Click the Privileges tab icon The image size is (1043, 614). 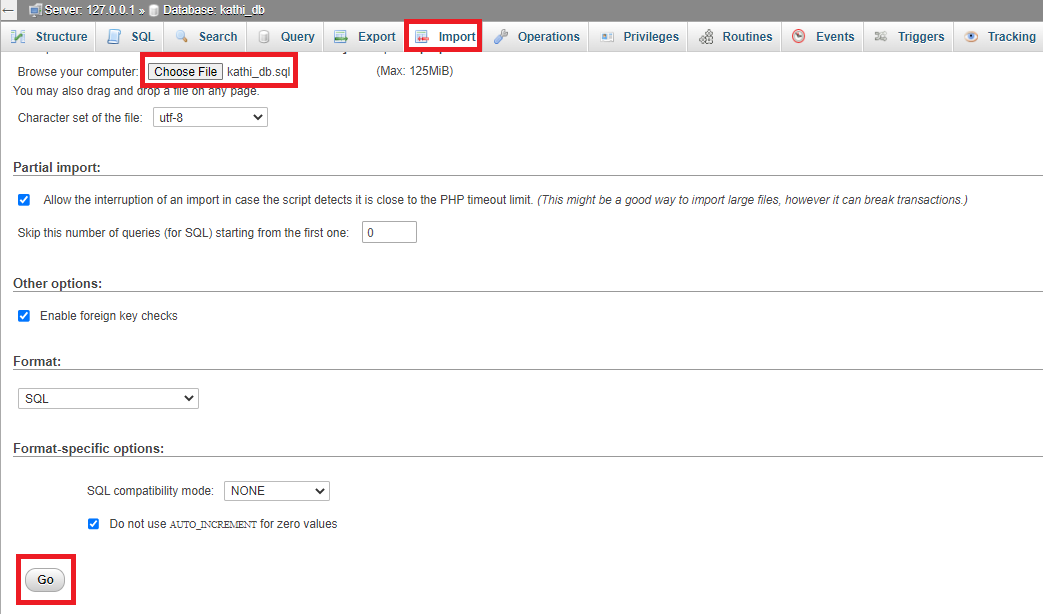click(607, 37)
